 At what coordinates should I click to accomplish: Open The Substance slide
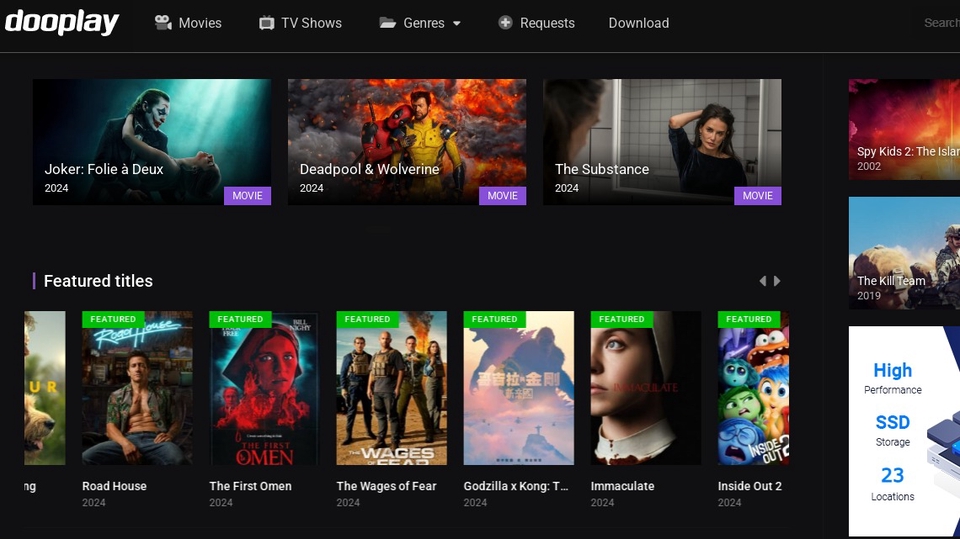[x=662, y=141]
